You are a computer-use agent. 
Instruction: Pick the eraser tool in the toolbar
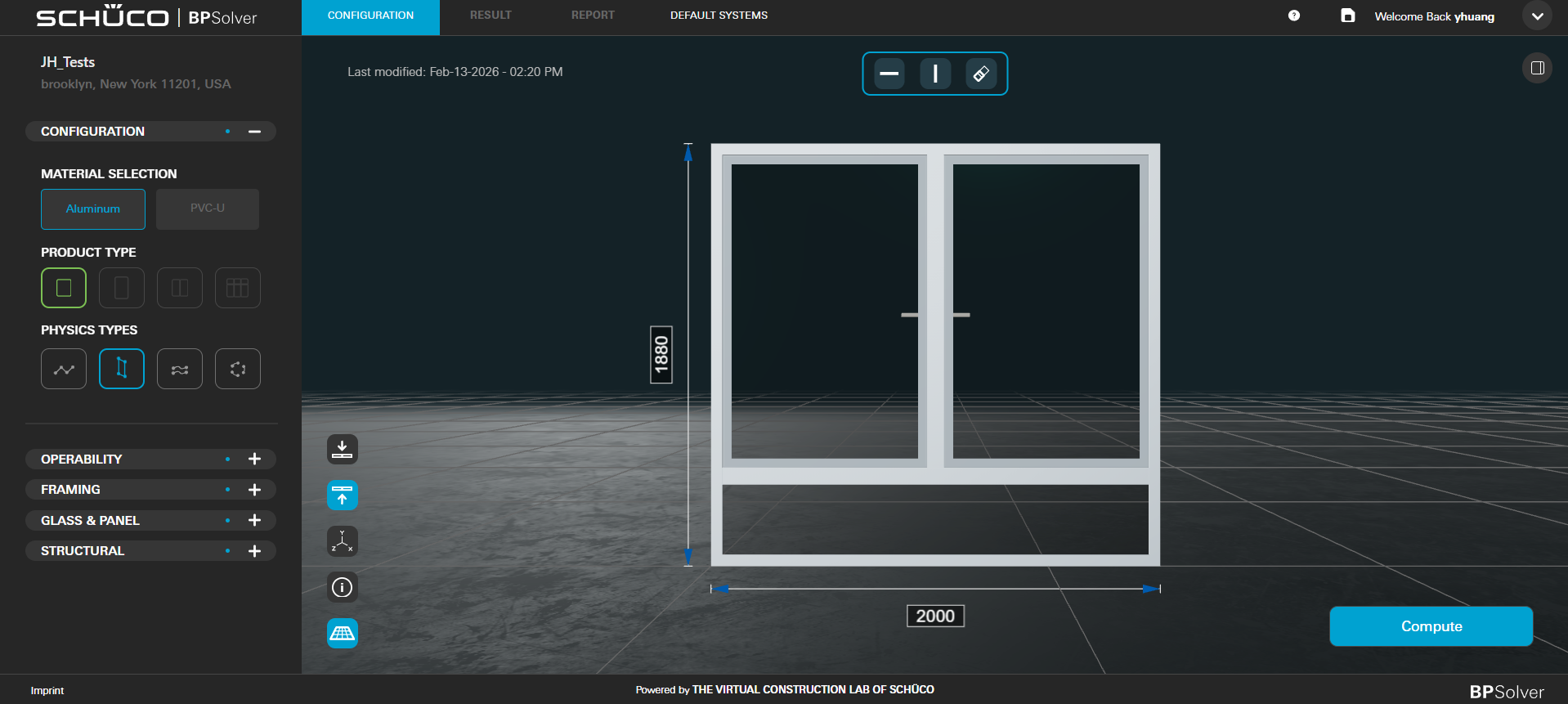(x=981, y=74)
